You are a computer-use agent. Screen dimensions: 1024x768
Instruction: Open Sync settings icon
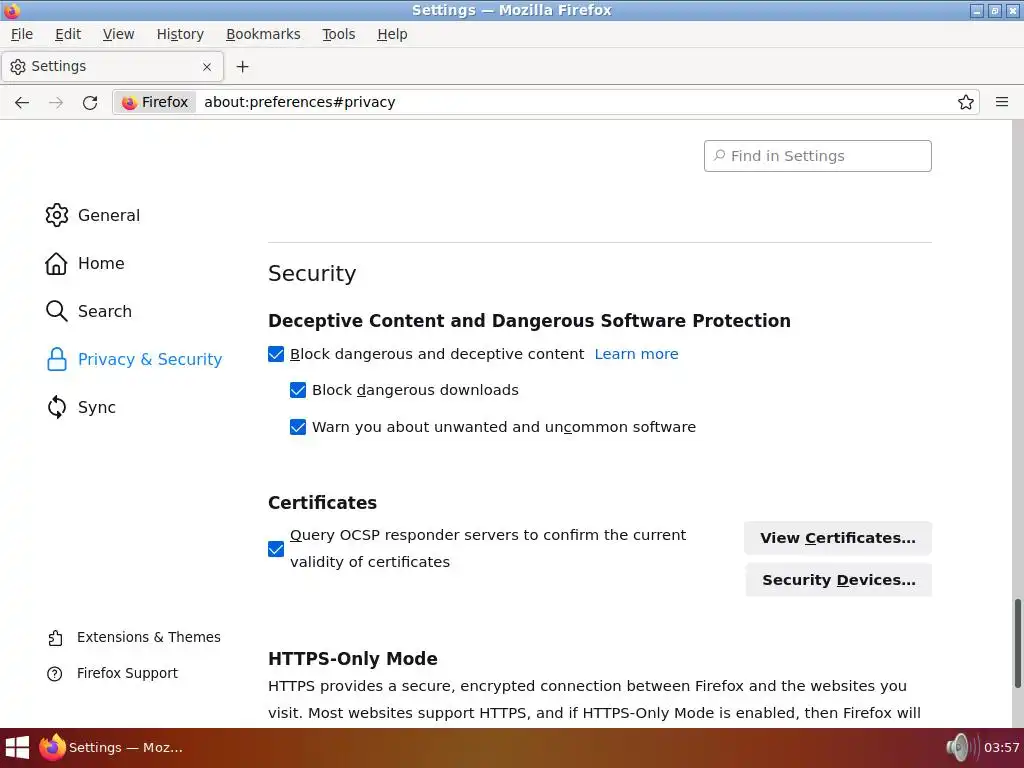(57, 407)
